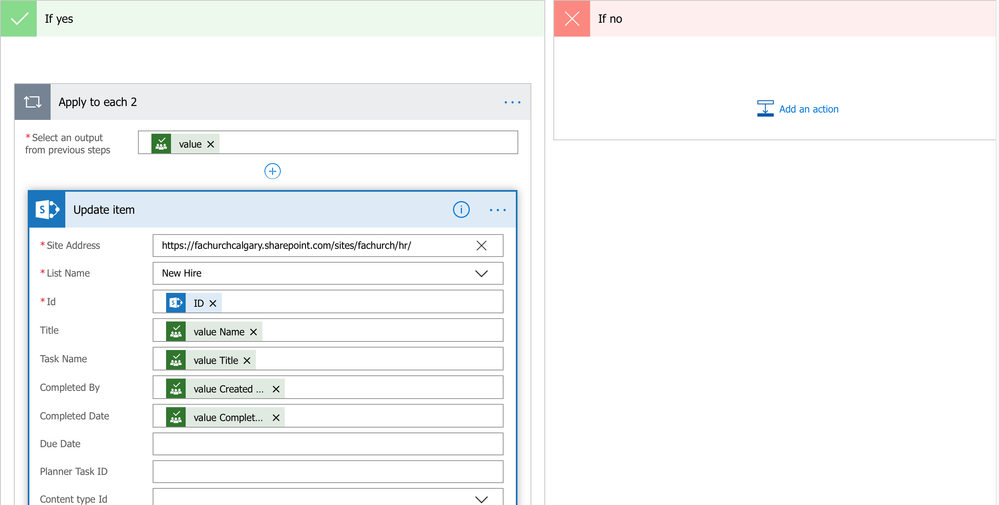Remove the 'value' token from output field
The width and height of the screenshot is (999, 505).
(x=211, y=144)
